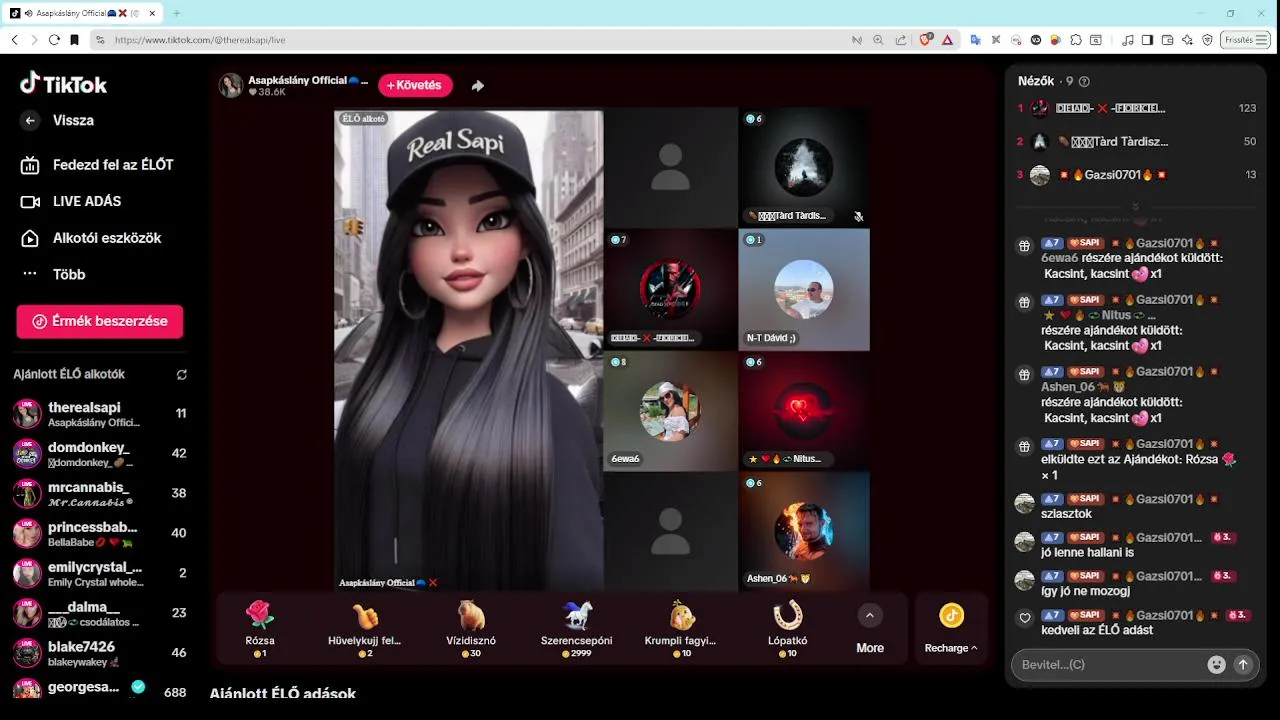Open ___dalma__ live stream
1280x720 pixels.
(100, 614)
